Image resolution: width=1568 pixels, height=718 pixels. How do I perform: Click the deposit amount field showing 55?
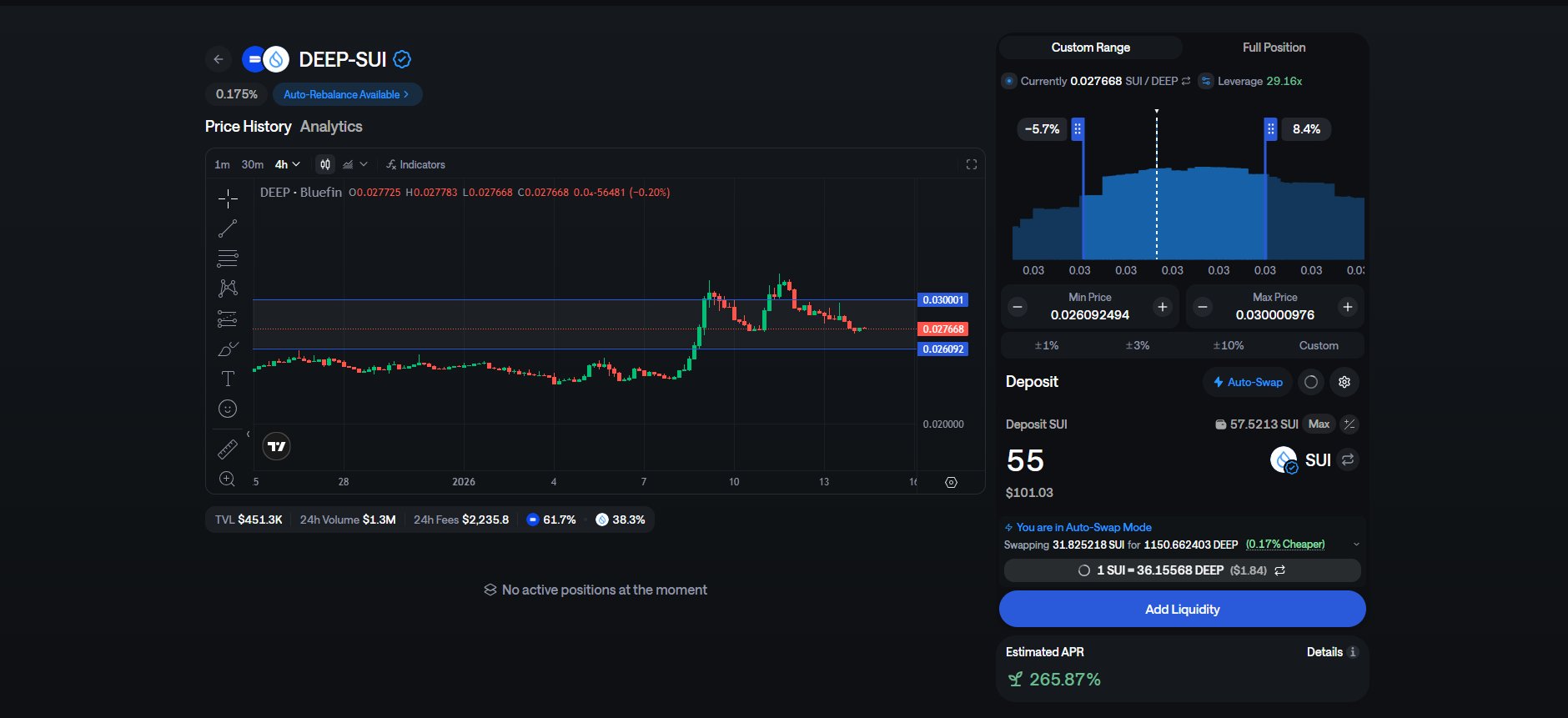pyautogui.click(x=1026, y=460)
